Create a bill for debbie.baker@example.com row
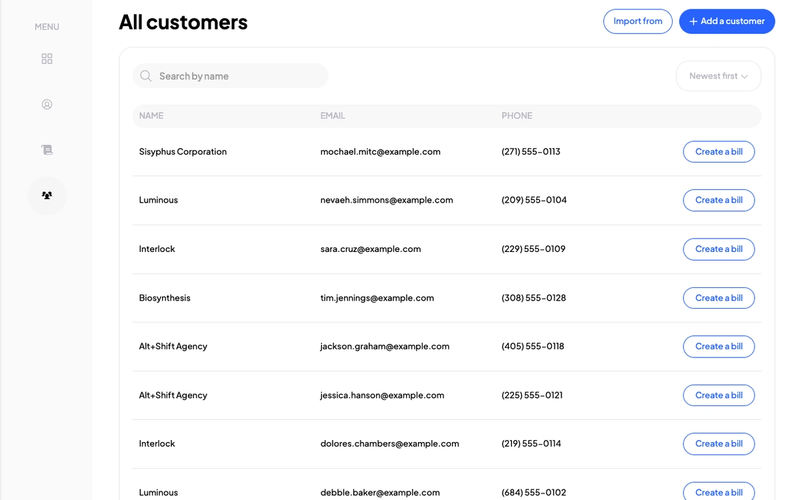The image size is (800, 500). 718,491
